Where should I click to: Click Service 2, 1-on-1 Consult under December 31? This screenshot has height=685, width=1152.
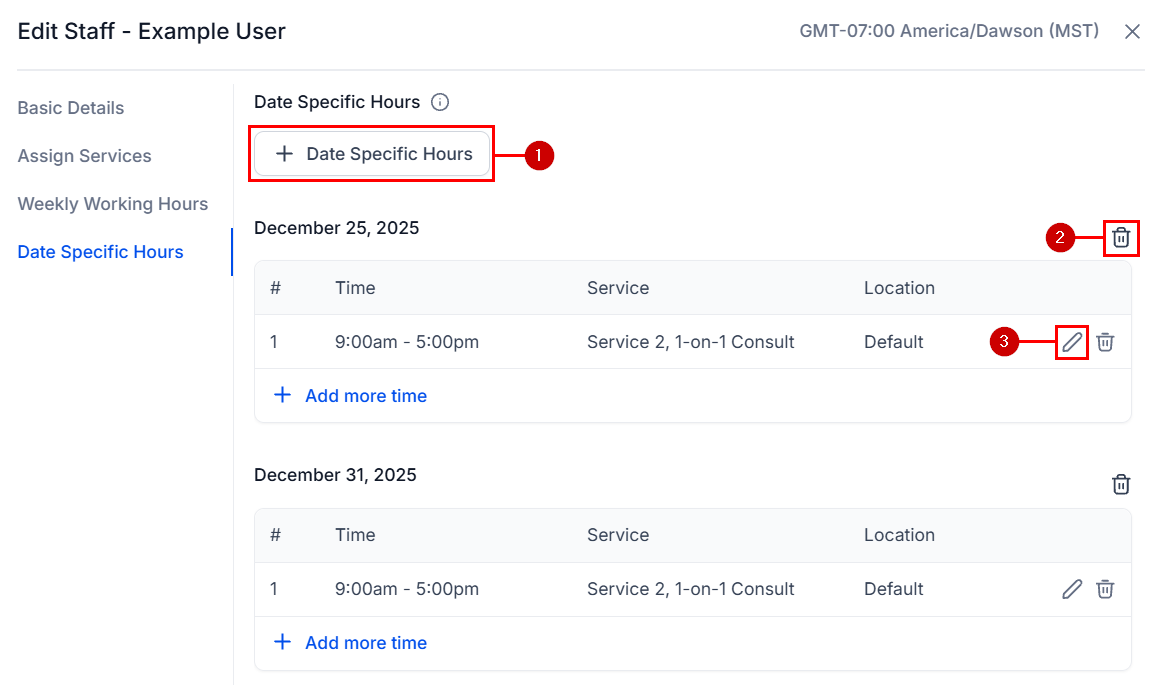tap(690, 589)
